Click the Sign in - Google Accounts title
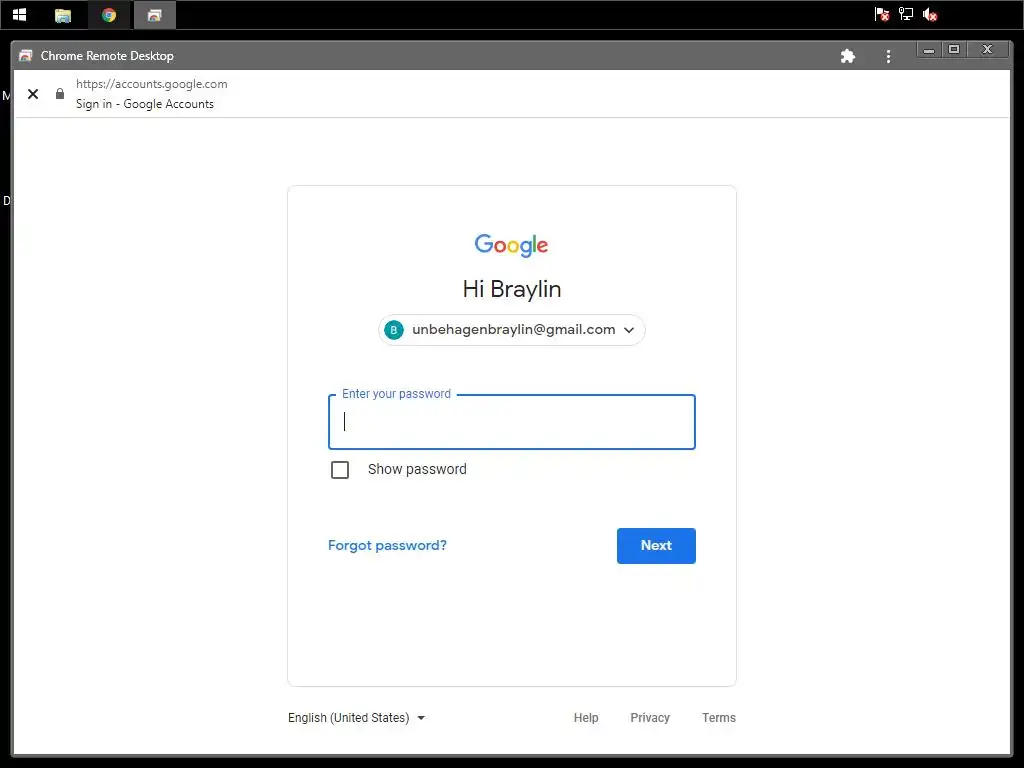The height and width of the screenshot is (768, 1024). pyautogui.click(x=145, y=104)
